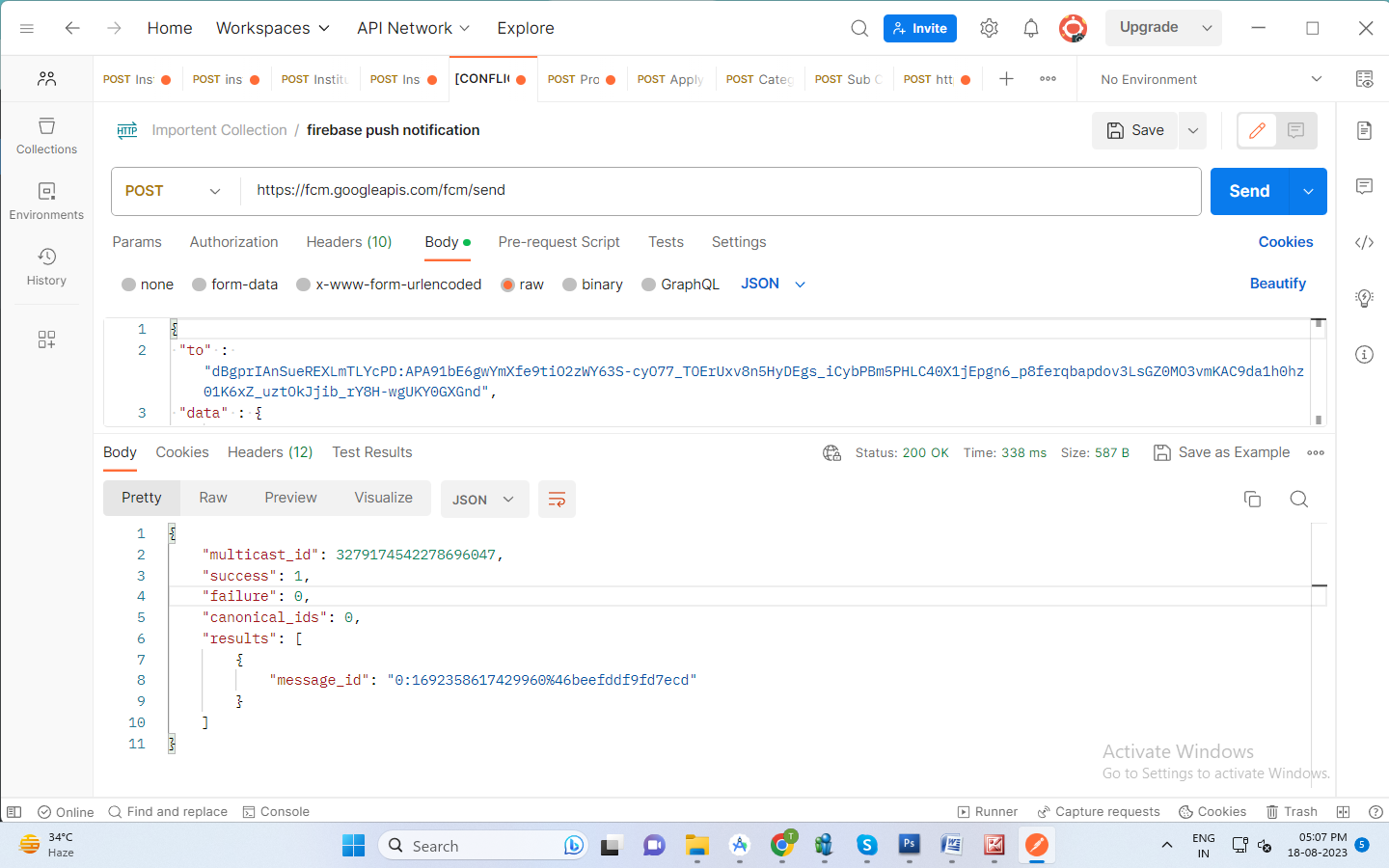Viewport: 1389px width, 868px height.
Task: Switch to edit mode pencil icon
Action: coord(1257,130)
